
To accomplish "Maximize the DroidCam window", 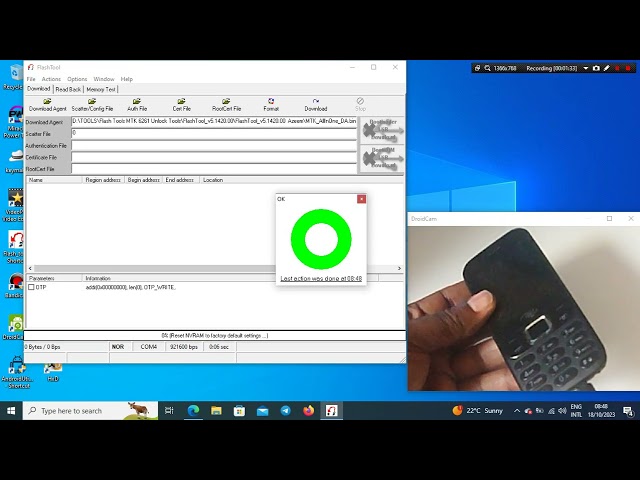I will [x=609, y=219].
